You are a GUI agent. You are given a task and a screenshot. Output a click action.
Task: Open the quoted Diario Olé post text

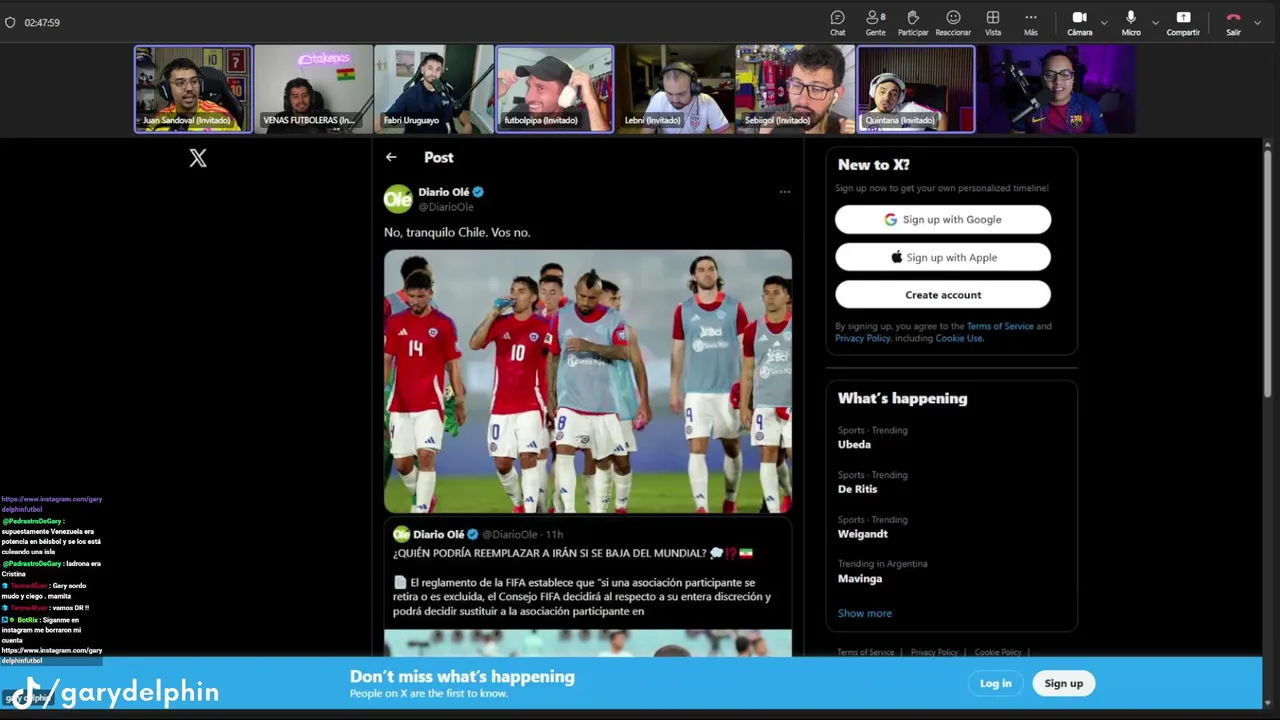582,582
